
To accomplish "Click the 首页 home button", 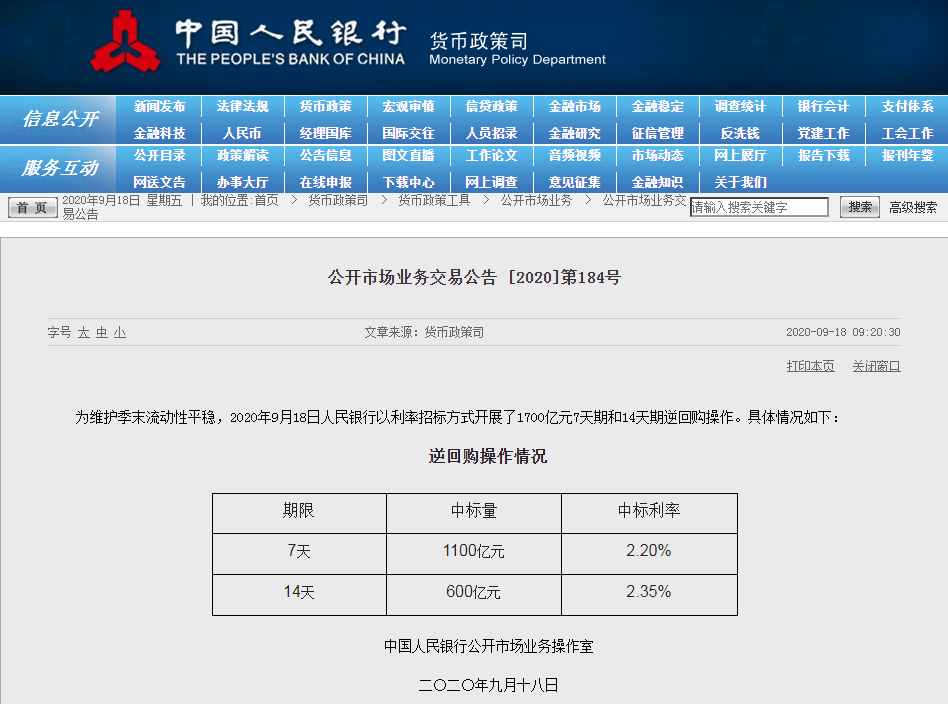I will pos(33,207).
